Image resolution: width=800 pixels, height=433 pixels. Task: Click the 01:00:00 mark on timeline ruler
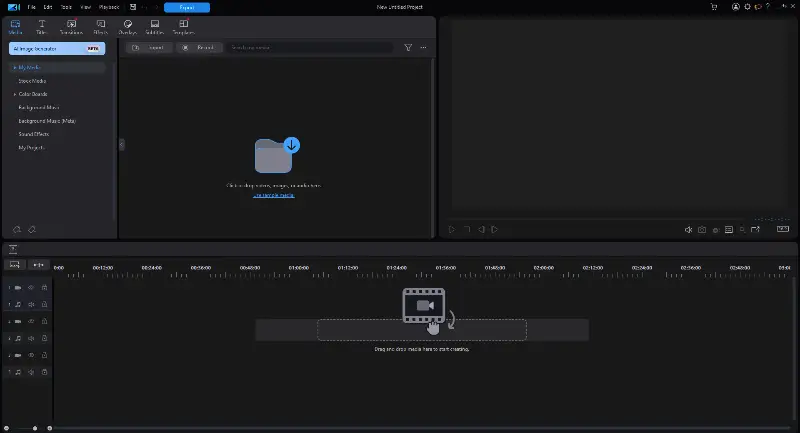[x=299, y=268]
